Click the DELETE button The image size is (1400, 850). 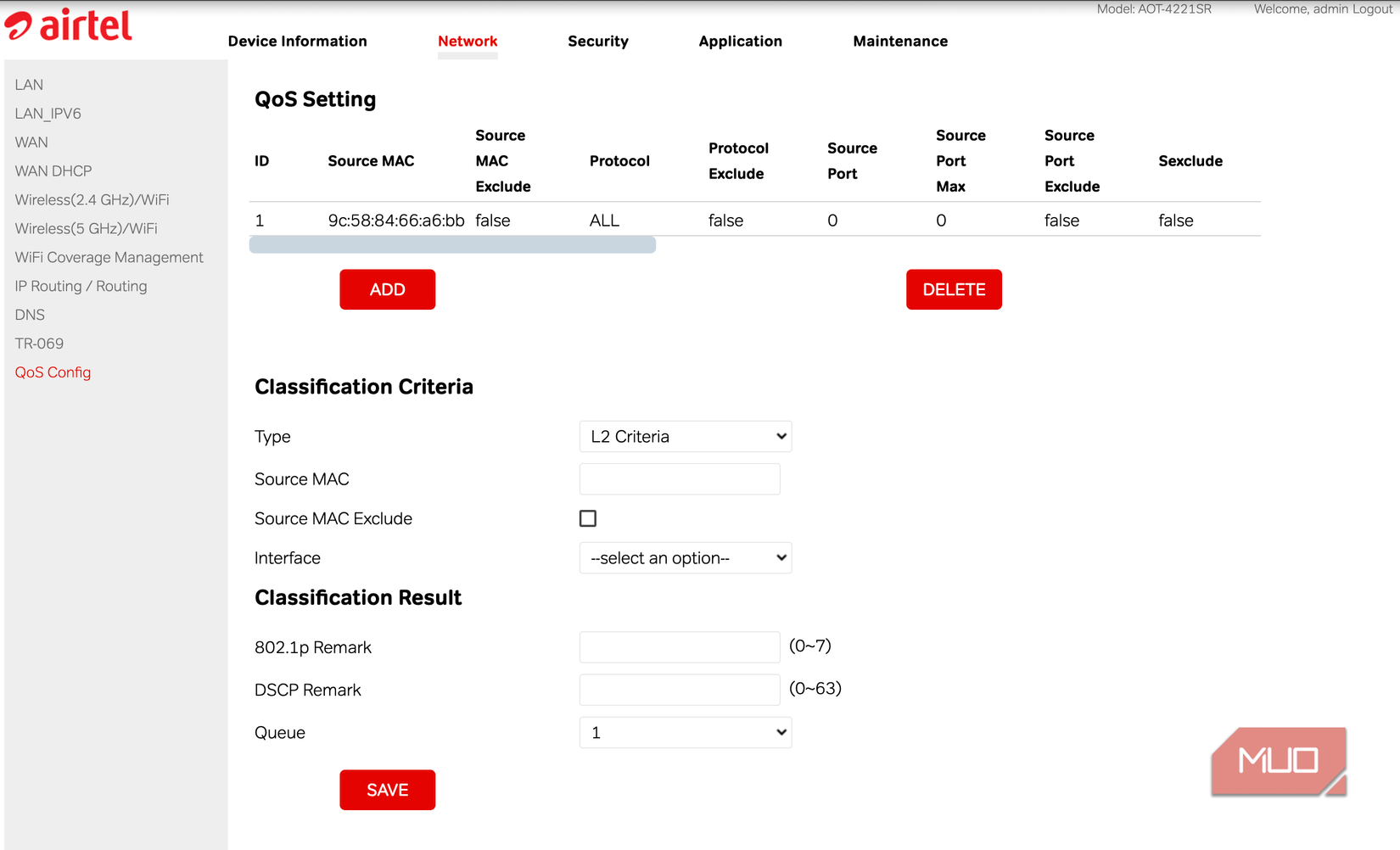[954, 289]
